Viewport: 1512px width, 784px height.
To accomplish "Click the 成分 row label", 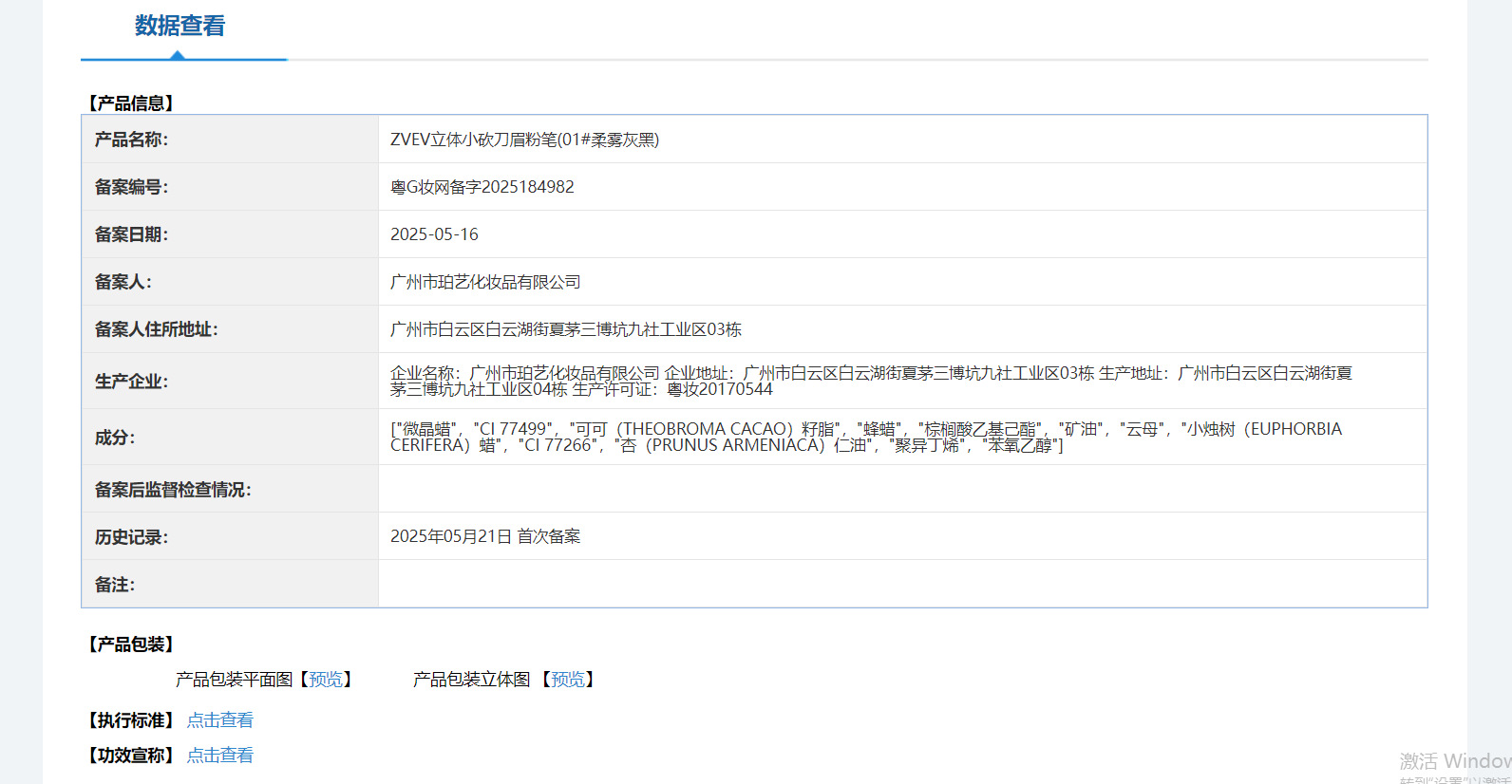I will [114, 438].
